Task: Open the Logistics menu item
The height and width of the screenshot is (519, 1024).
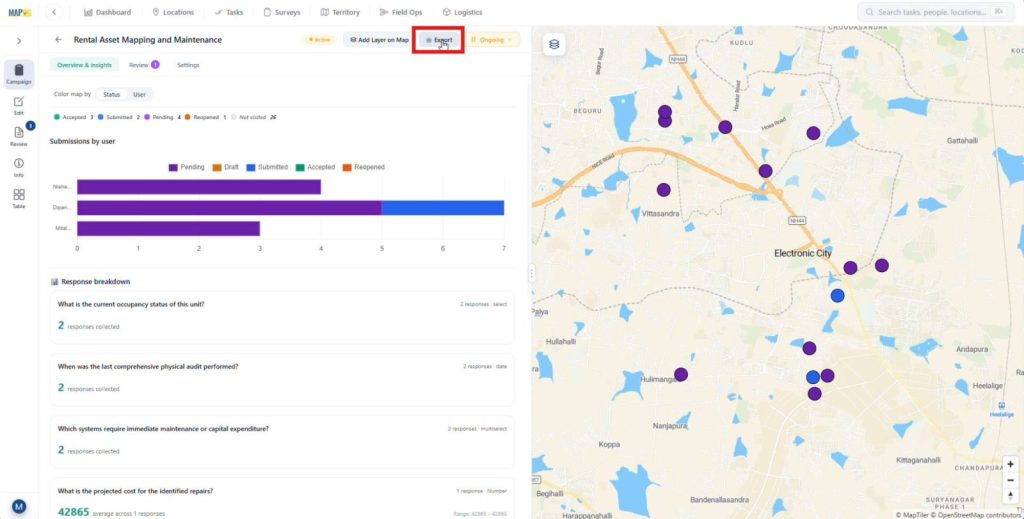Action: (x=462, y=12)
